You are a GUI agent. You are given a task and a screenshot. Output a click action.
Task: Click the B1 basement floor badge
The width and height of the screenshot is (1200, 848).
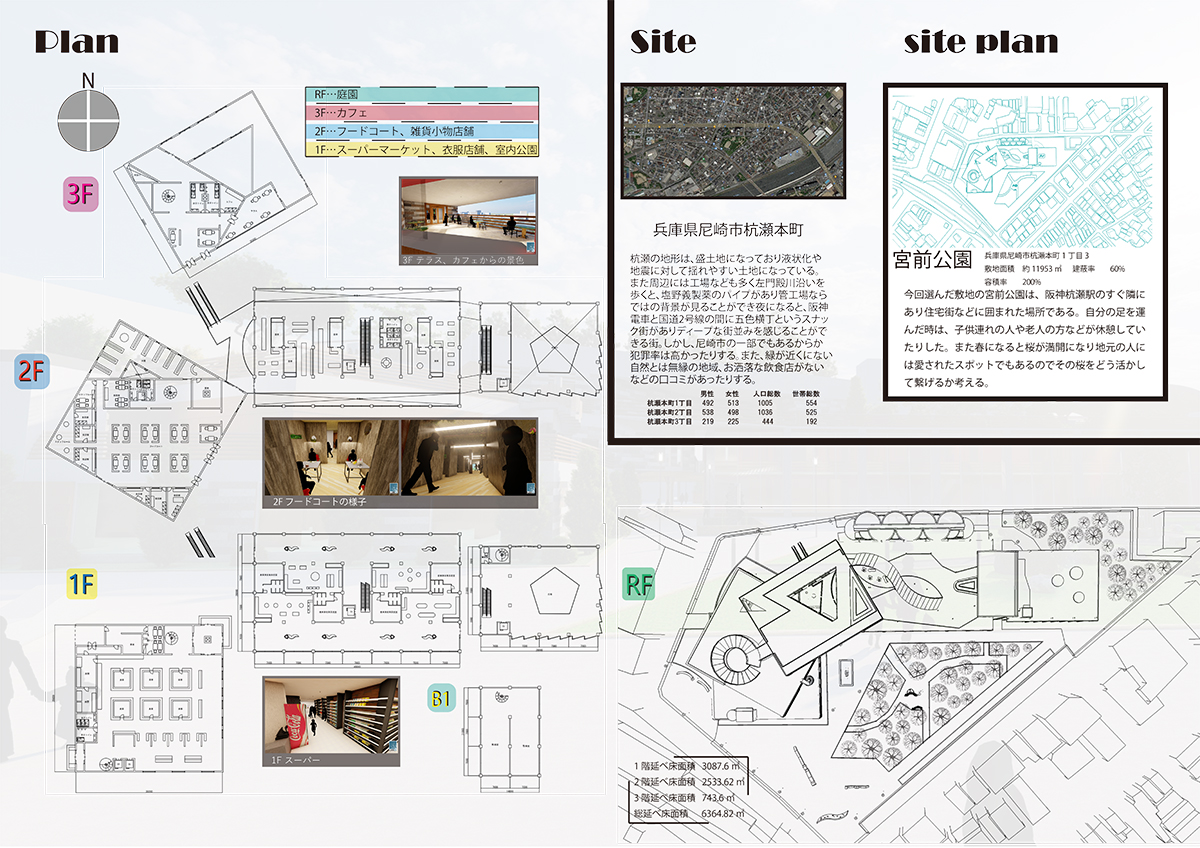coord(441,699)
